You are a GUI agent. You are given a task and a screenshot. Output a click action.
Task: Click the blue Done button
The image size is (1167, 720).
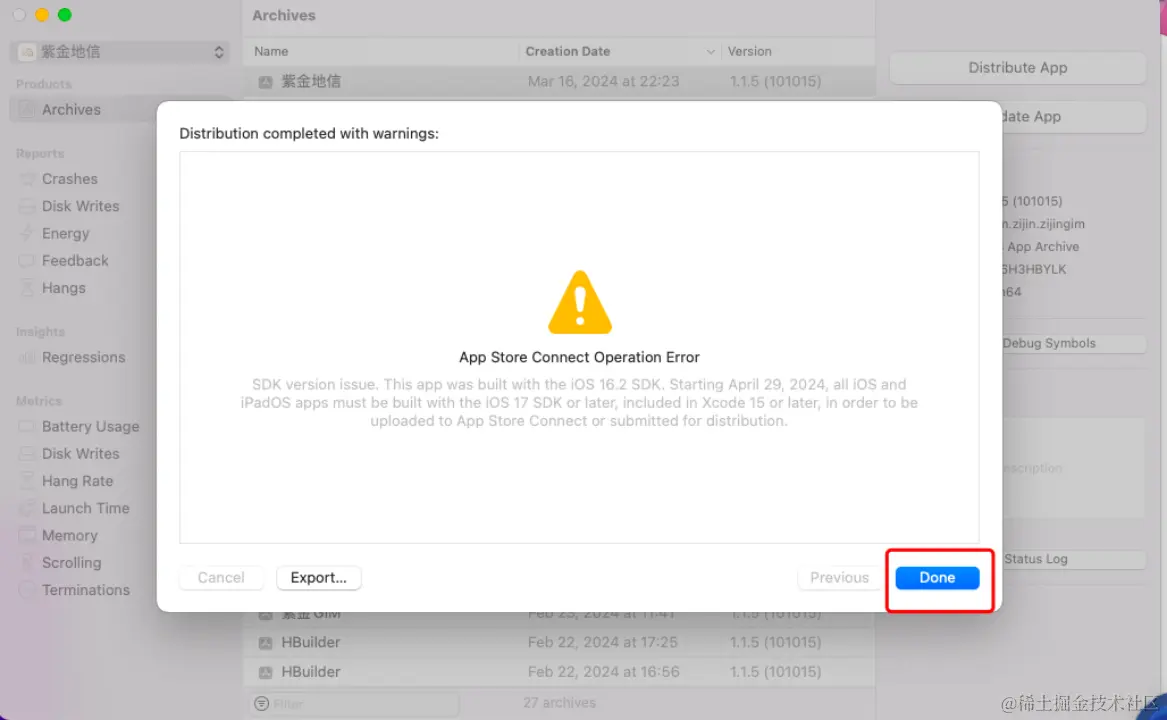[936, 578]
